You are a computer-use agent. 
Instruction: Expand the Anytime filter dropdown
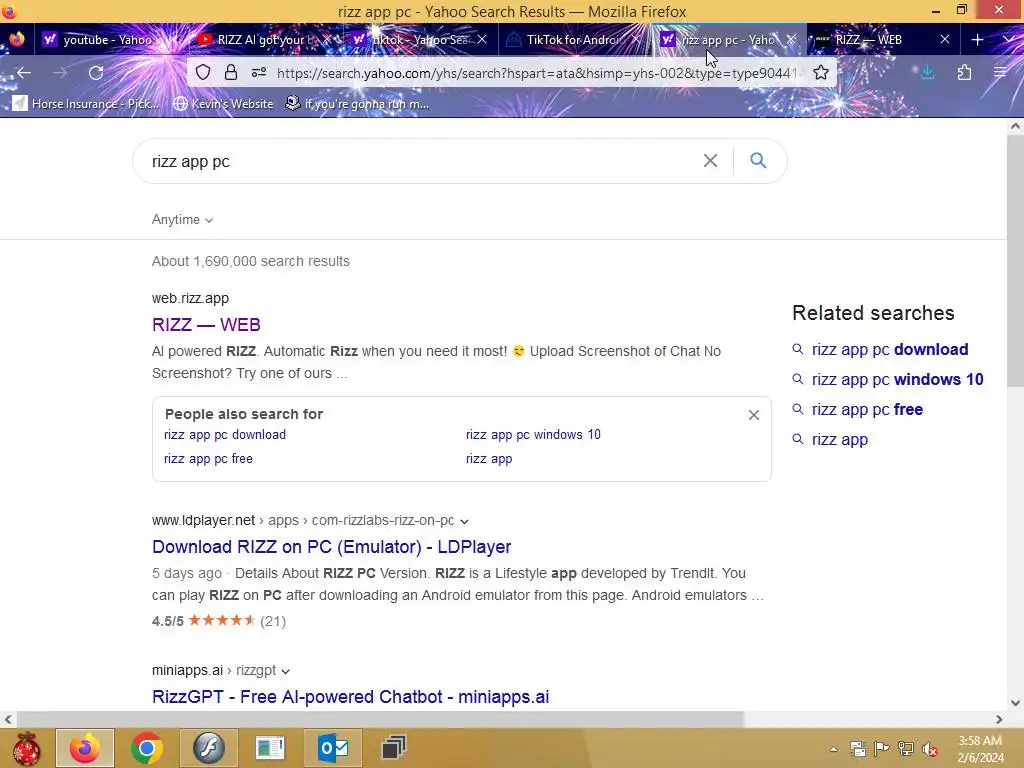pyautogui.click(x=183, y=220)
